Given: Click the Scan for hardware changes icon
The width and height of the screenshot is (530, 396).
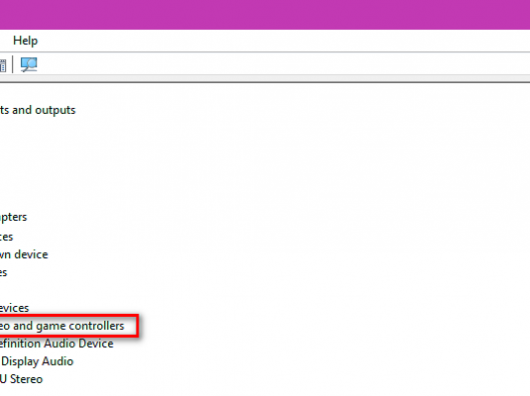Looking at the screenshot, I should coord(29,64).
